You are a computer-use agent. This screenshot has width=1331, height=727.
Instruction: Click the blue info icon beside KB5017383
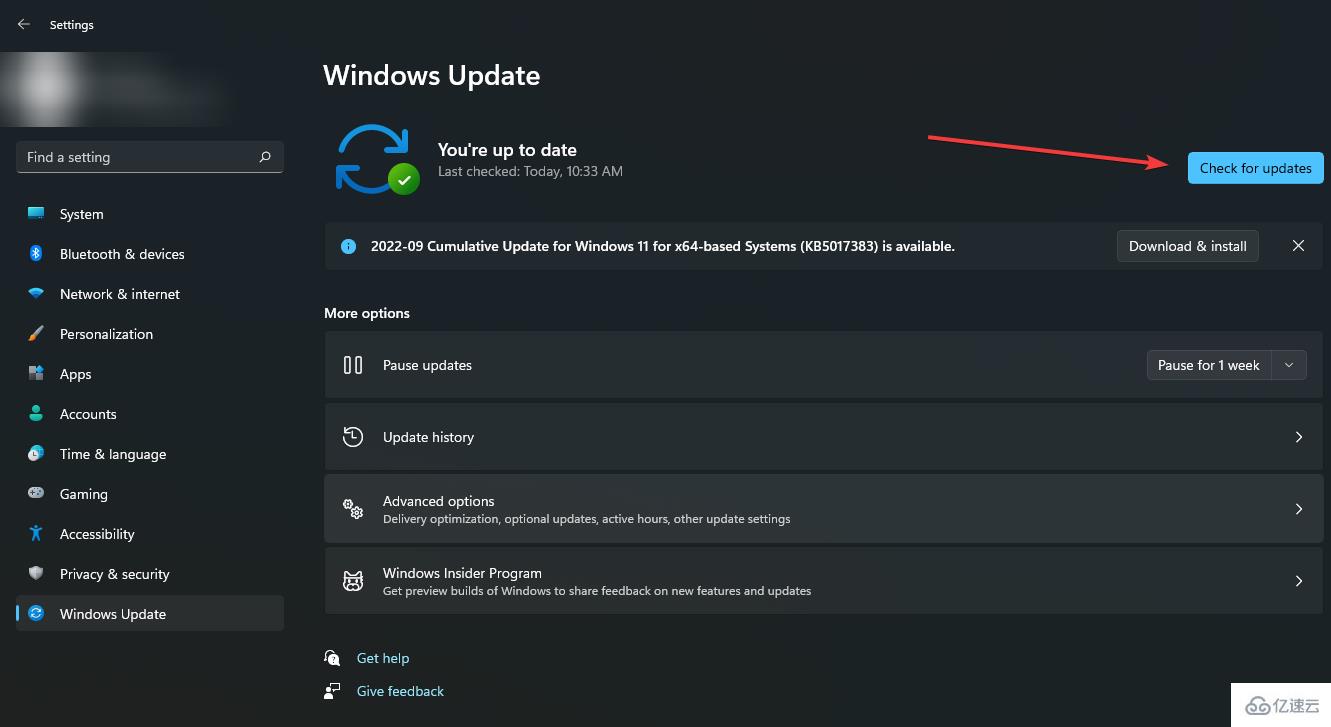(348, 246)
